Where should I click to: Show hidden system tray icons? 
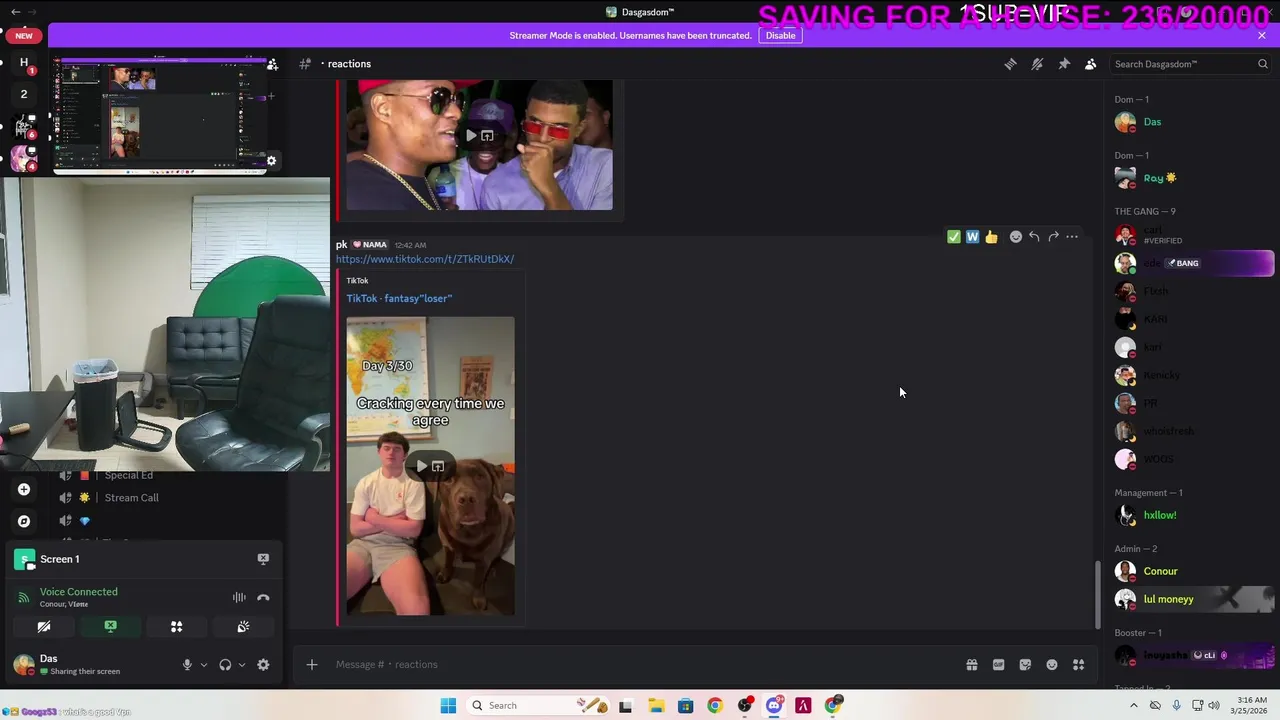[1133, 705]
